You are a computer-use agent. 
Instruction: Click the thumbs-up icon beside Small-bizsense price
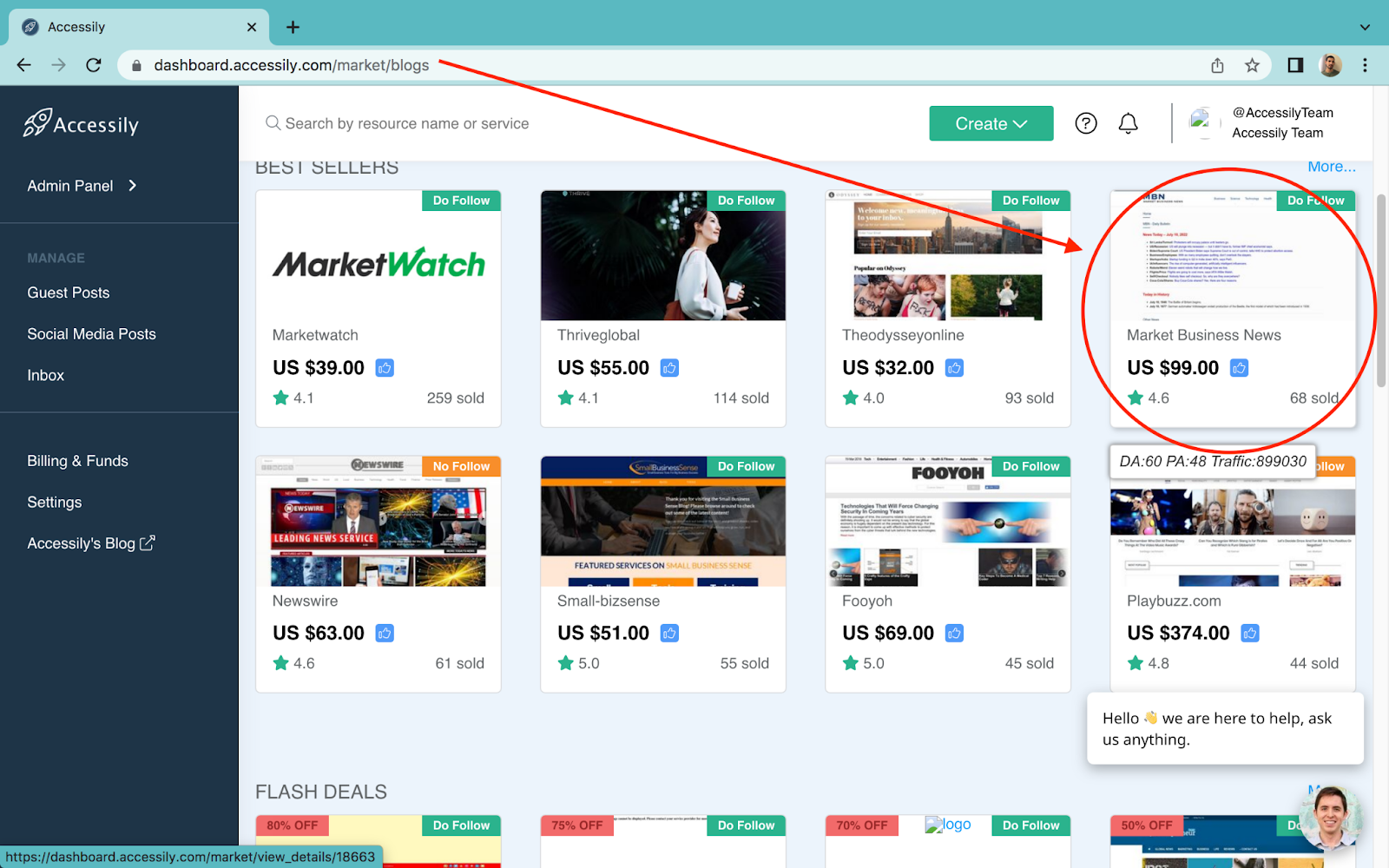(x=669, y=634)
